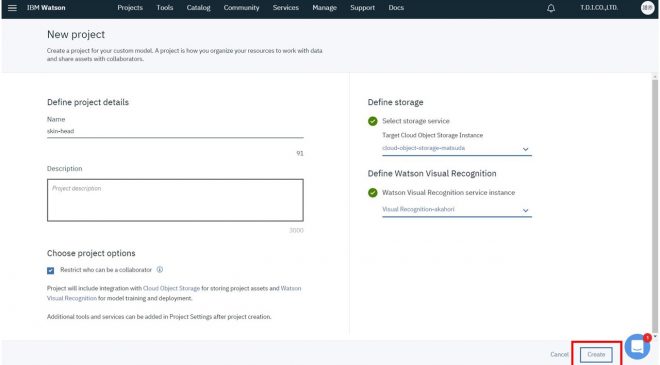Click the notifications bell icon

click(551, 8)
